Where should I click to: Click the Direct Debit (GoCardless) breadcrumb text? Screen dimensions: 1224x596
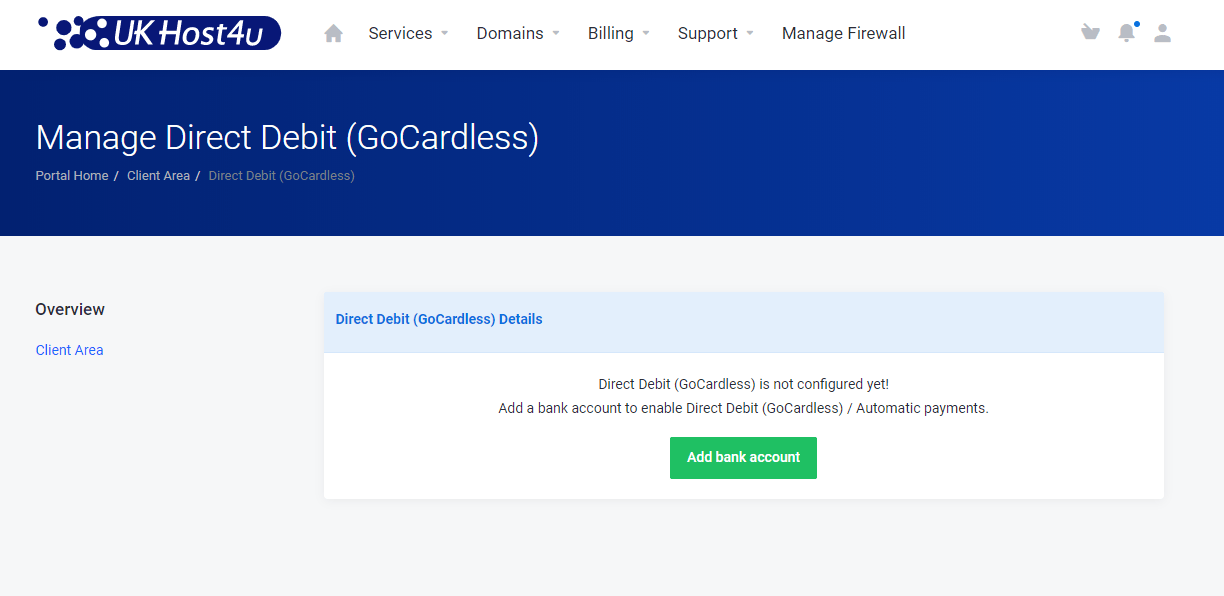[281, 176]
